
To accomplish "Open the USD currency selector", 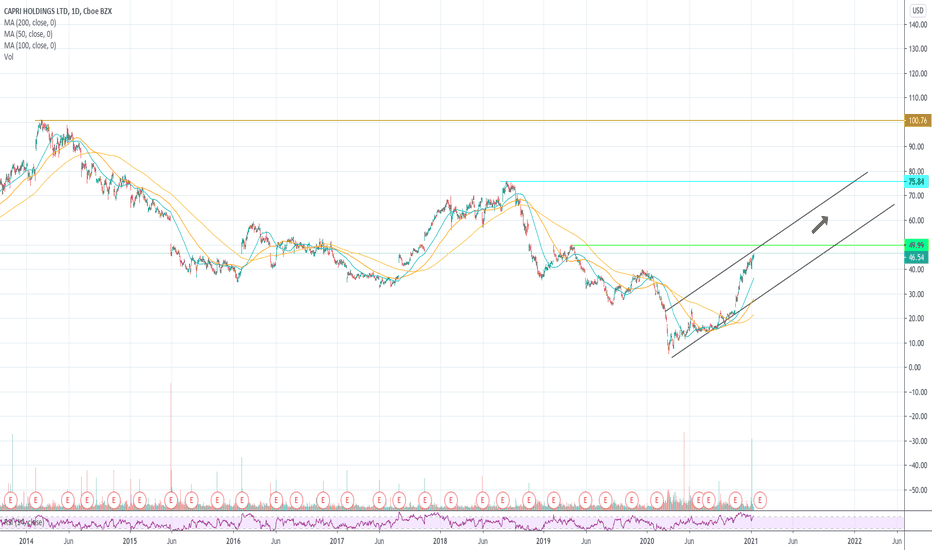I will [918, 11].
